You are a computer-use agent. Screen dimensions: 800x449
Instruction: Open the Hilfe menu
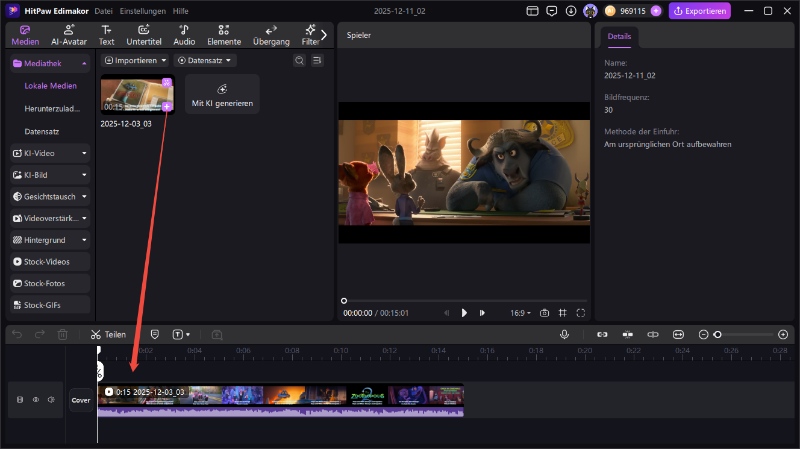click(x=181, y=11)
